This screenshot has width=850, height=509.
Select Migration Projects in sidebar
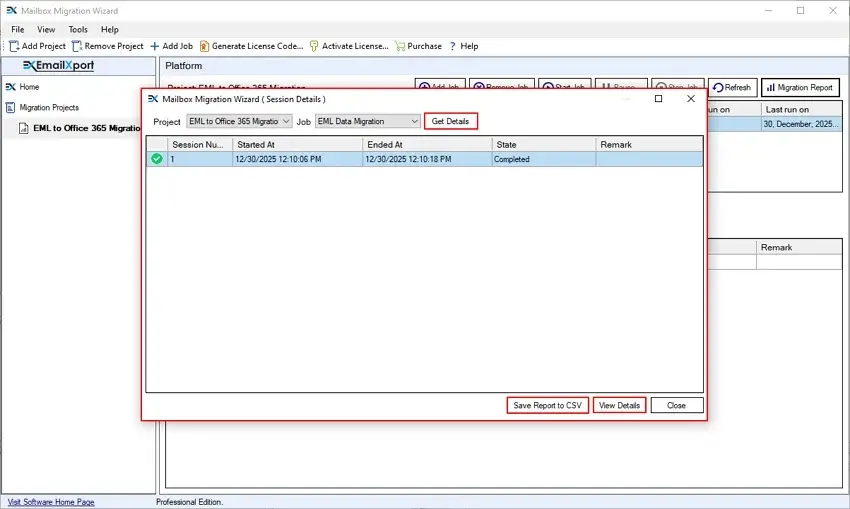click(42, 107)
